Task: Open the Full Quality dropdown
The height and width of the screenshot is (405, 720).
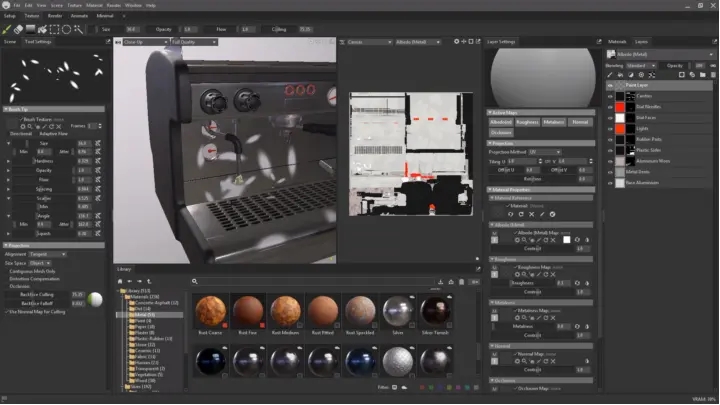Action: tap(194, 42)
